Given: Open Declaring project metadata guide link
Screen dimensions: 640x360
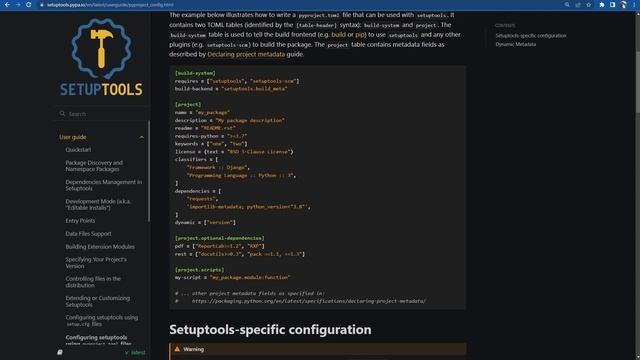Looking at the screenshot, I should pos(246,54).
